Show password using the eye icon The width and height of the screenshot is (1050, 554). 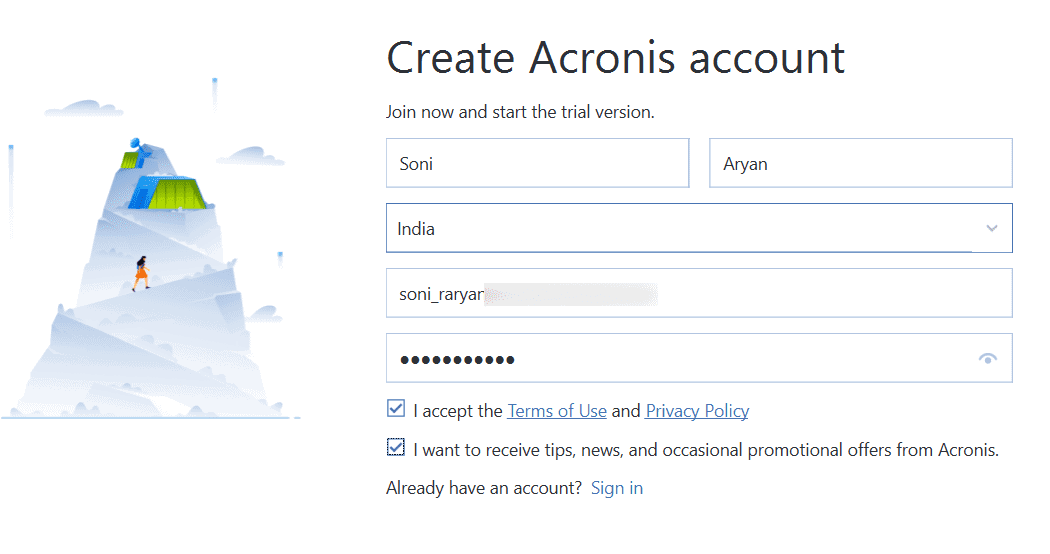point(987,358)
